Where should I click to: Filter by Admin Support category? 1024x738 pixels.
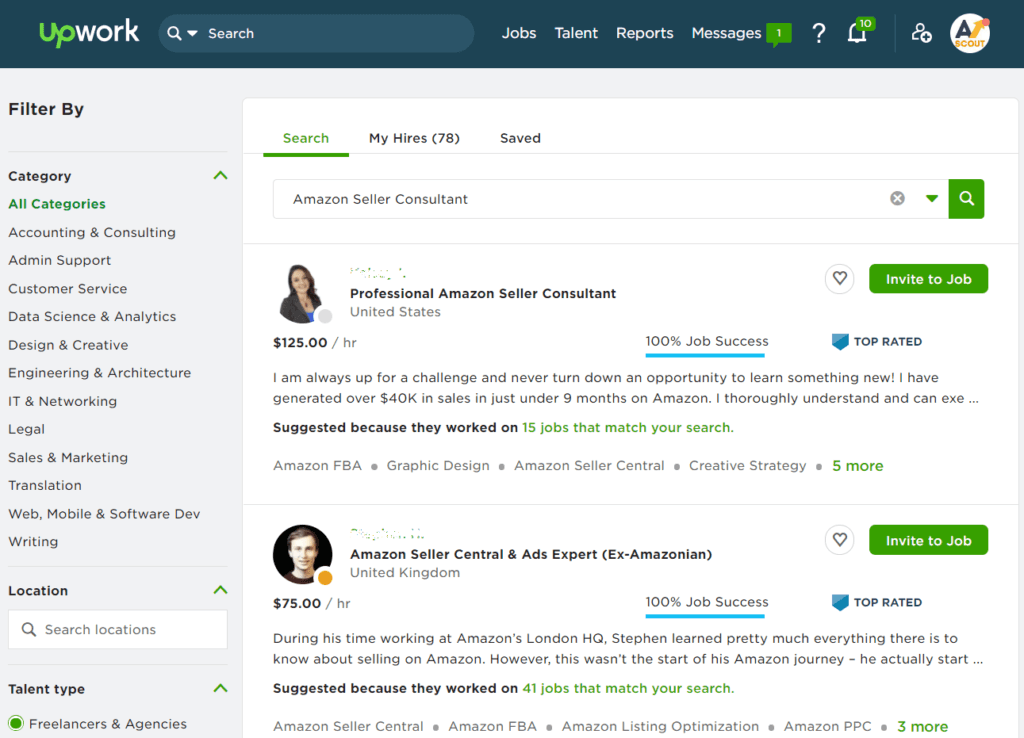coord(59,260)
